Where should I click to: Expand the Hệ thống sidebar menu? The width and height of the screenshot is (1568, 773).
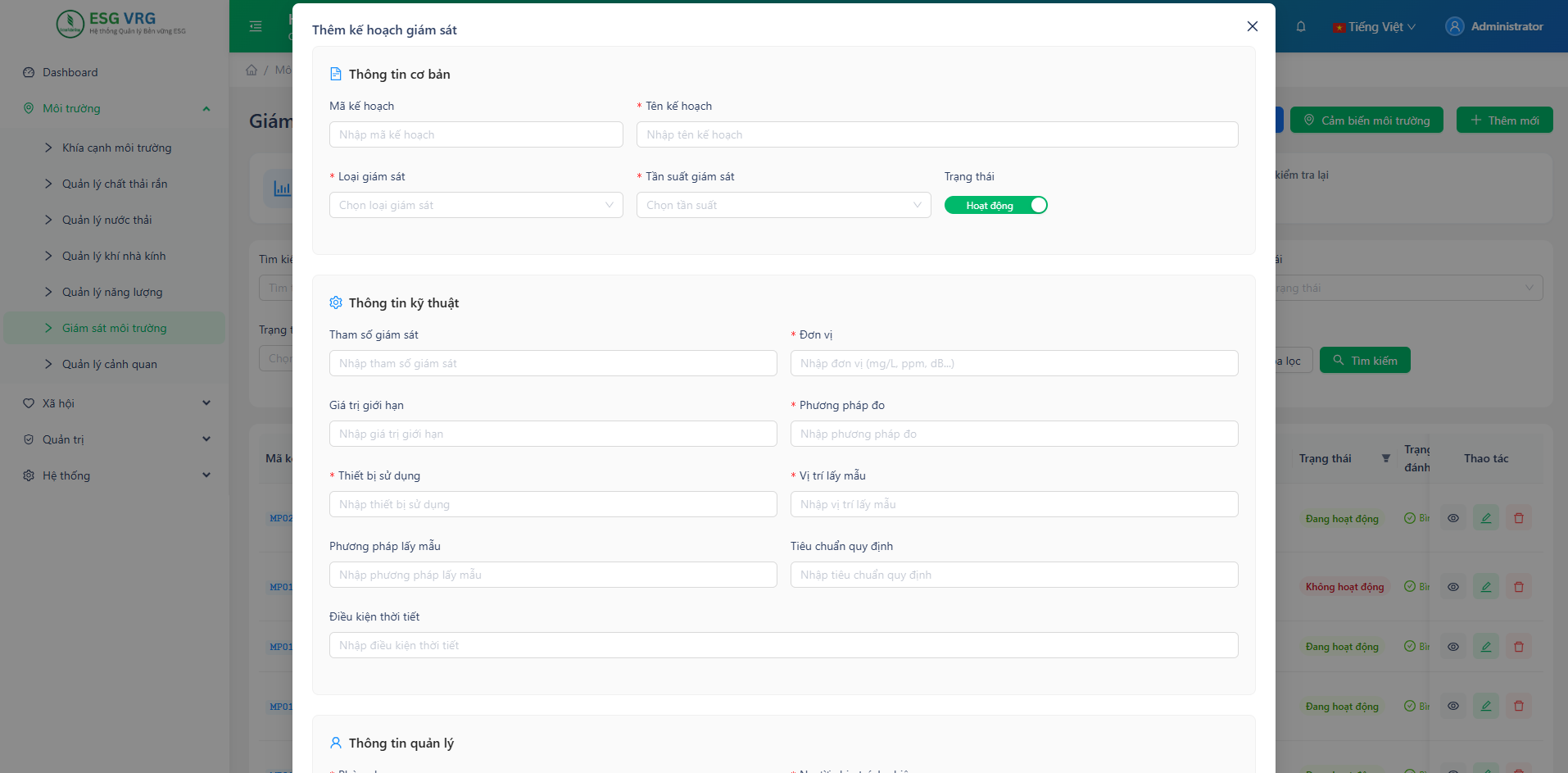pyautogui.click(x=115, y=475)
